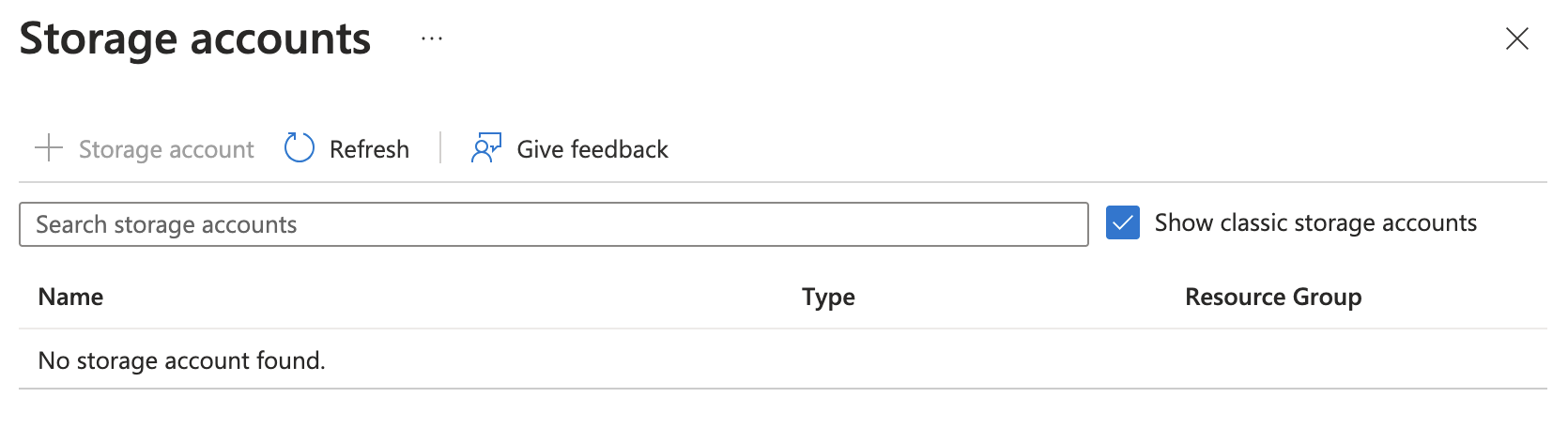Click the white checkmark in blue box

(x=1122, y=223)
